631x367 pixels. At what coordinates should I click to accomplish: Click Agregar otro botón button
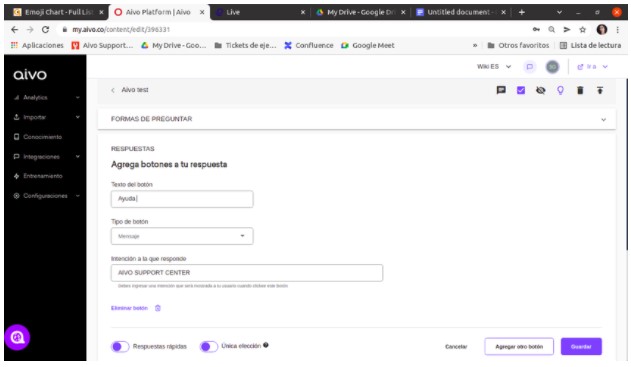point(519,346)
